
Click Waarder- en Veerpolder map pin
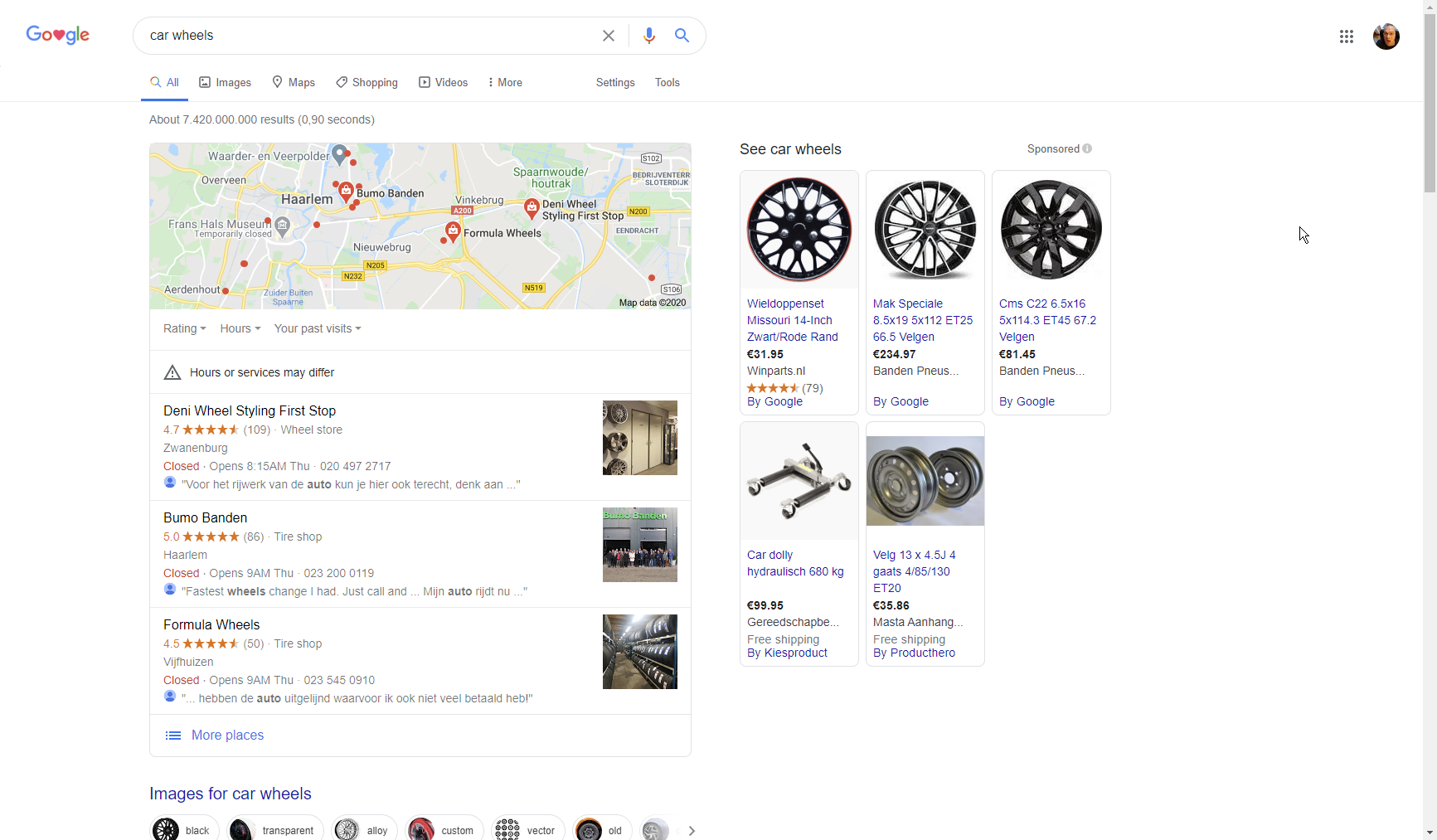(339, 154)
